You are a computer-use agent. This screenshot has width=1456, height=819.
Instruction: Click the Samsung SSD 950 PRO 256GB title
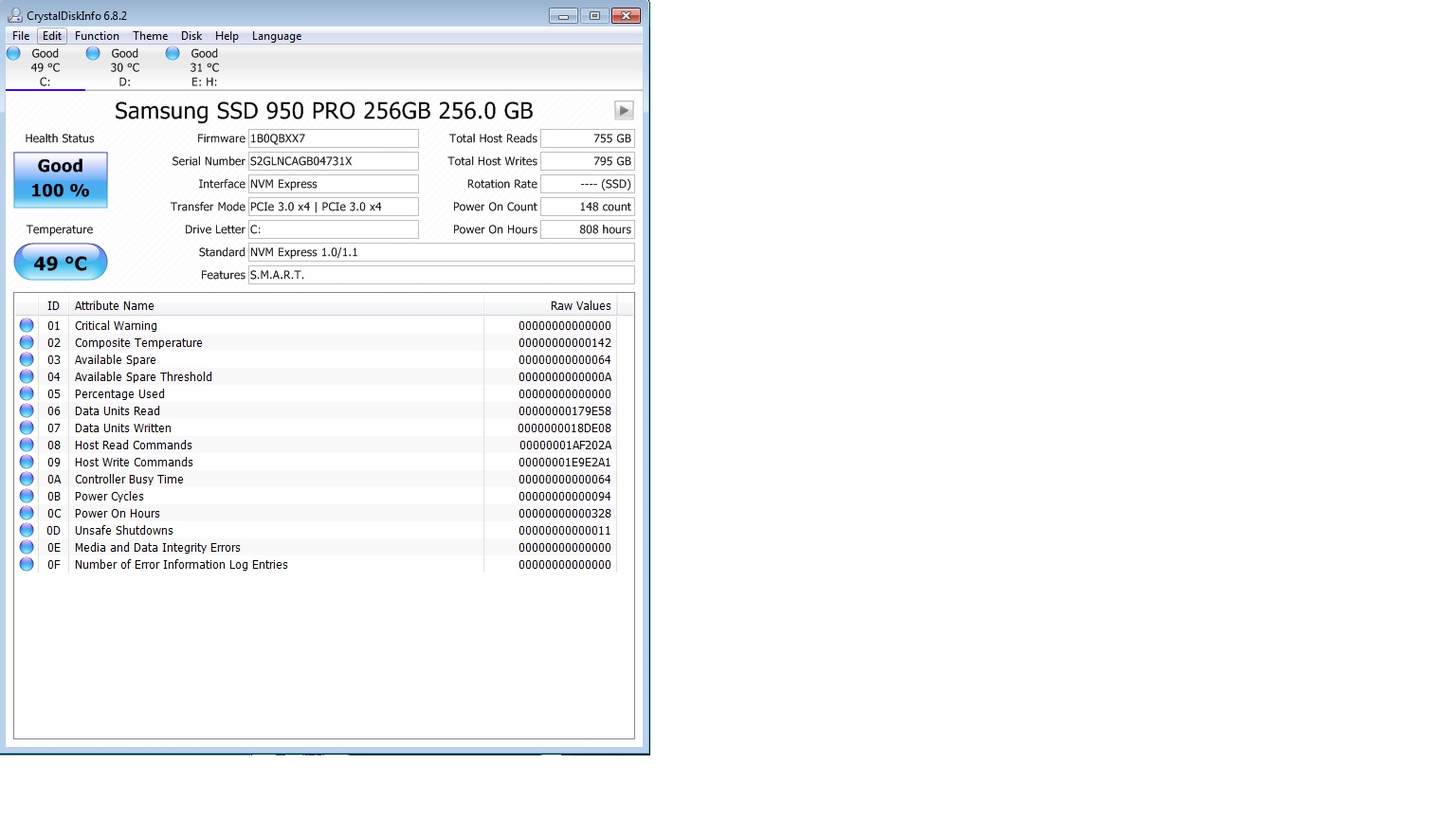coord(324,111)
